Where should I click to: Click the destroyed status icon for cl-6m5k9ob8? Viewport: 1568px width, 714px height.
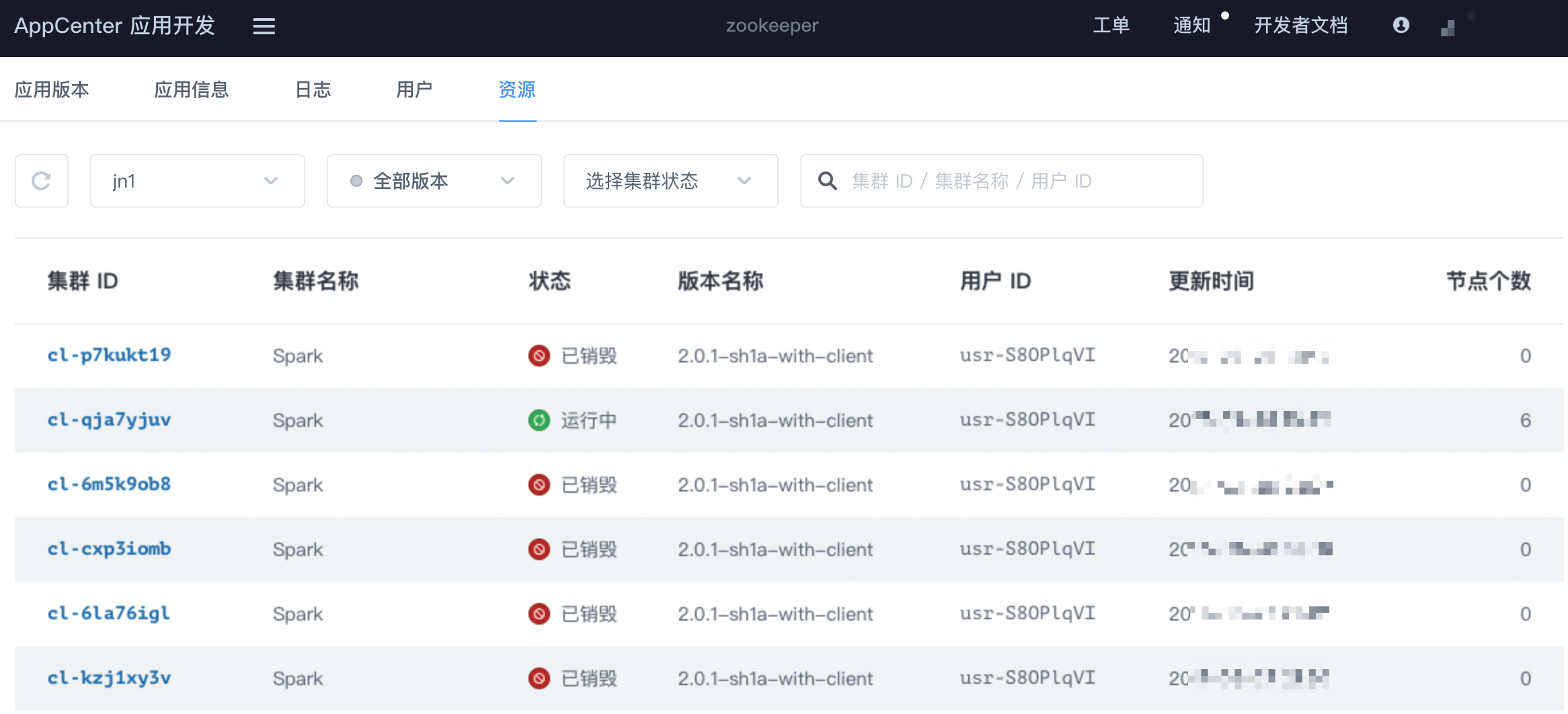(539, 485)
